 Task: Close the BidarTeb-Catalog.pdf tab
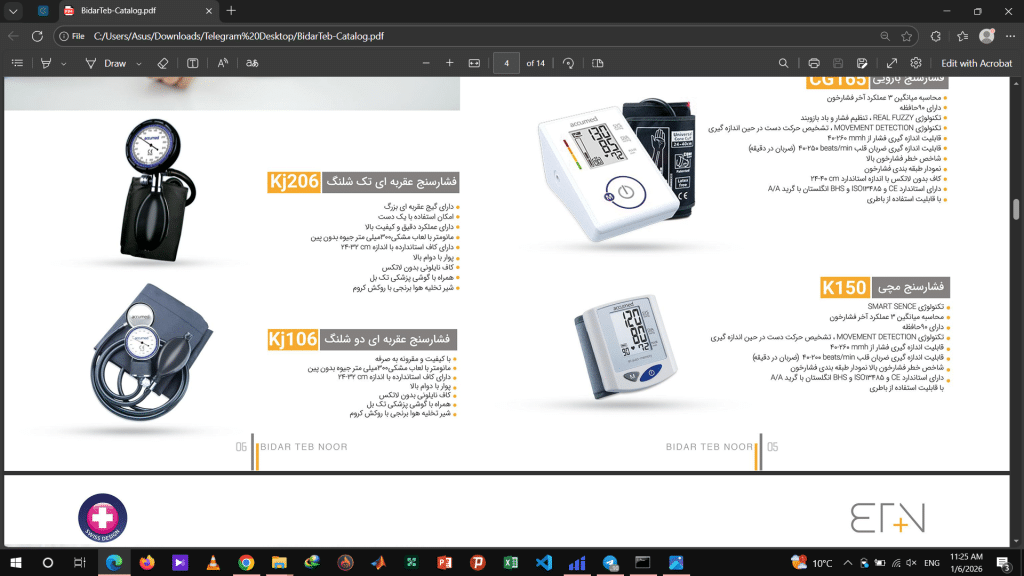(x=209, y=11)
